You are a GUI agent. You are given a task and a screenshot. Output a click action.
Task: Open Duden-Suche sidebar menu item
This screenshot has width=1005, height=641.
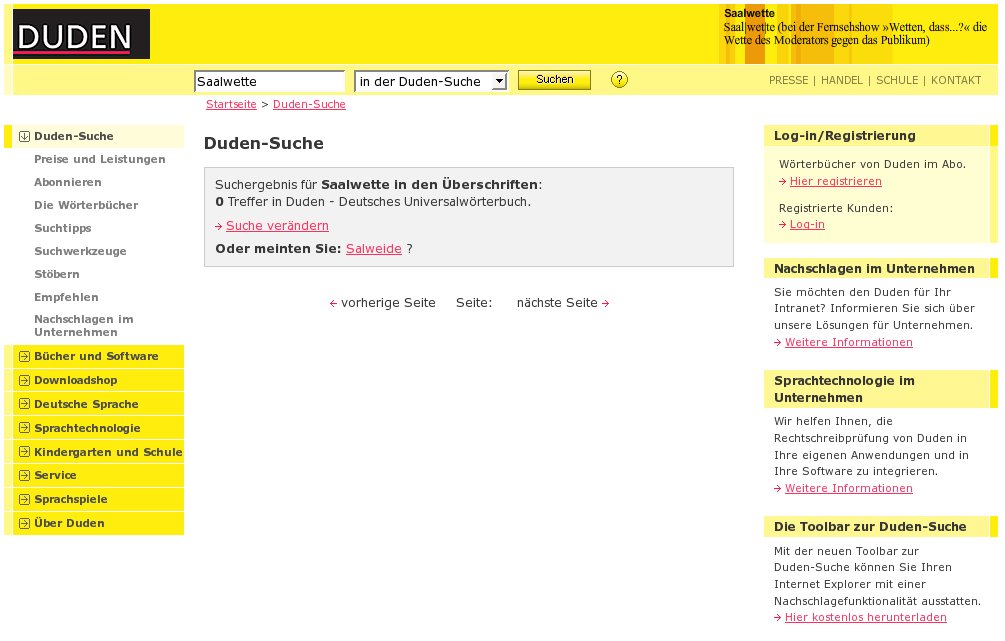coord(74,136)
